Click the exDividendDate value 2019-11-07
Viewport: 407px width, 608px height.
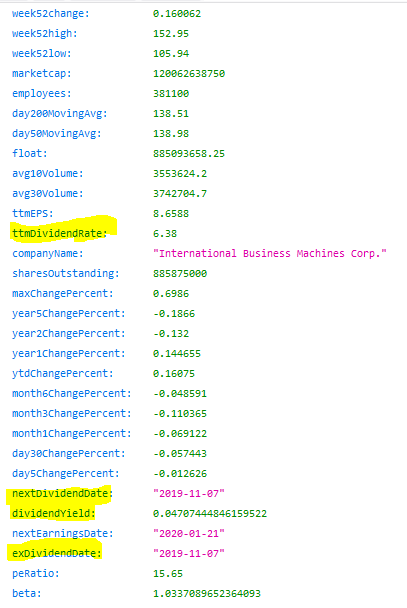pos(189,553)
